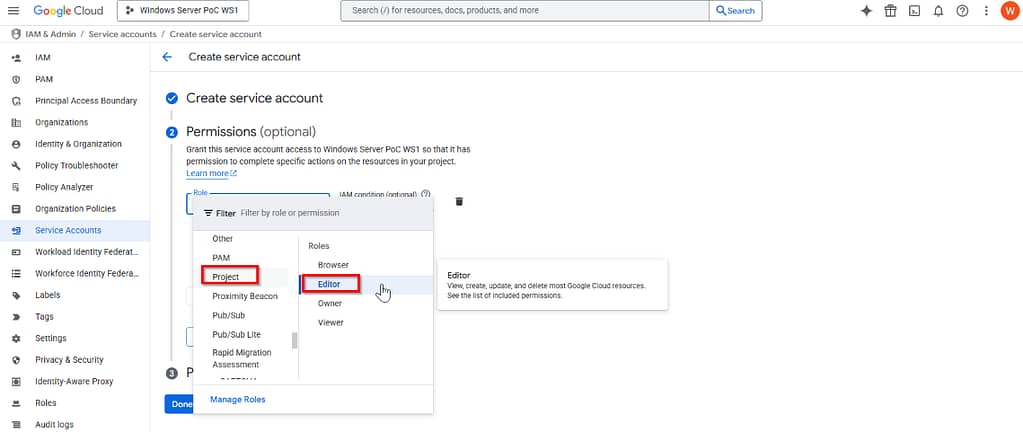
Task: Click the Principal Access Boundary icon
Action: pos(16,100)
